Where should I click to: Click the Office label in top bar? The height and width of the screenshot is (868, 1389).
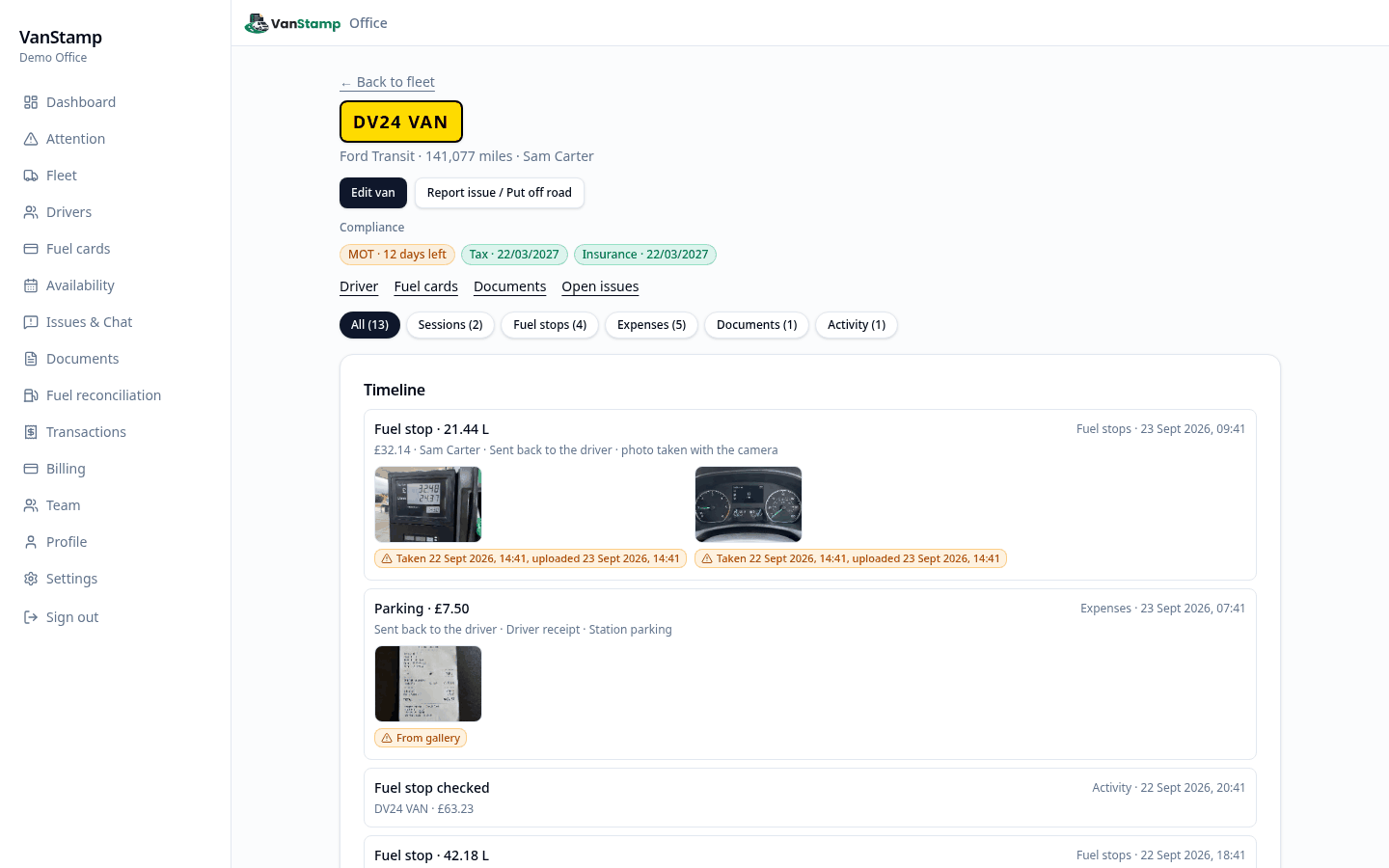coord(368,23)
